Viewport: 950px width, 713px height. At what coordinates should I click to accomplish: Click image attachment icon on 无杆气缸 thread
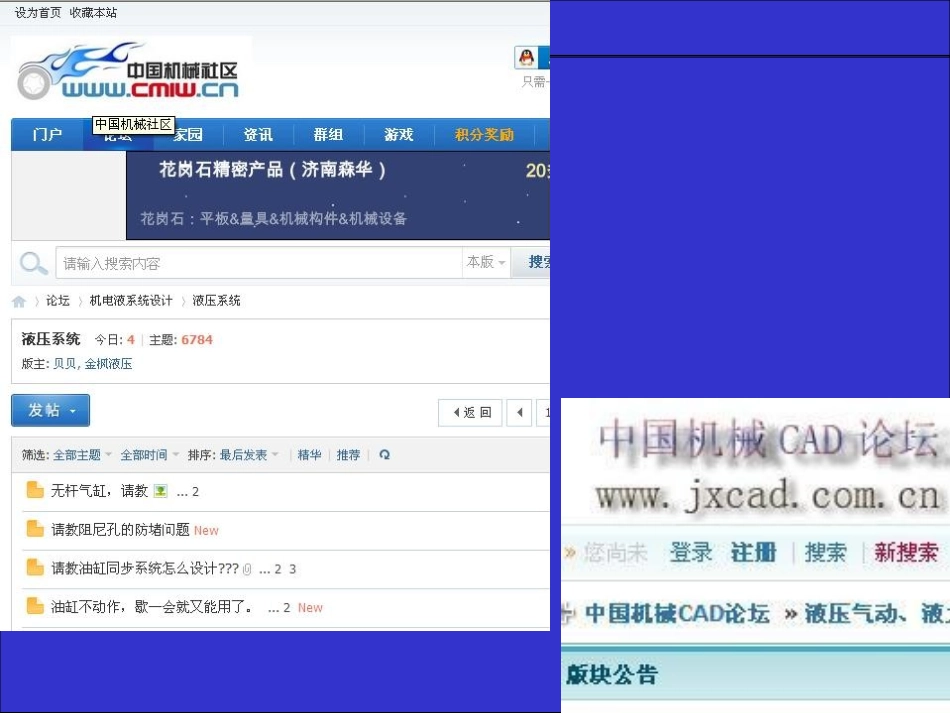(161, 491)
